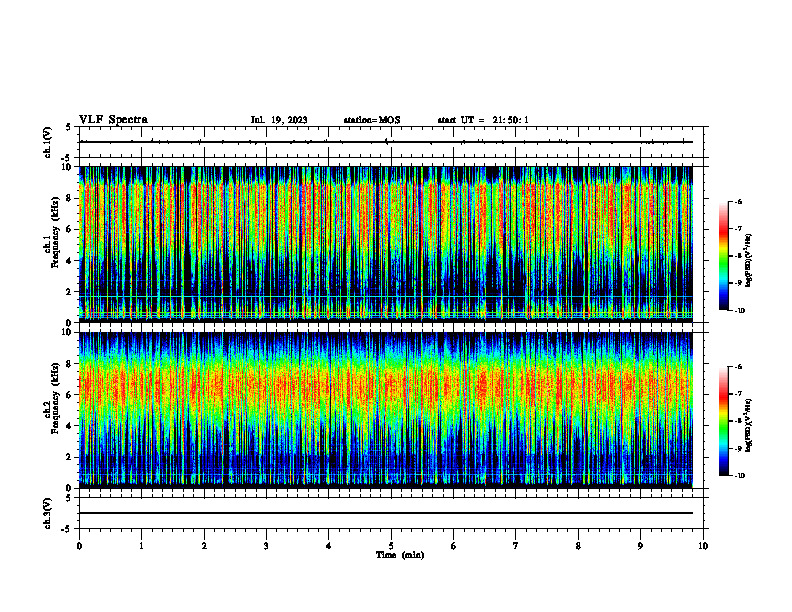Click the ch.2 spectrogram plot area
The image size is (792, 612).
click(x=386, y=410)
